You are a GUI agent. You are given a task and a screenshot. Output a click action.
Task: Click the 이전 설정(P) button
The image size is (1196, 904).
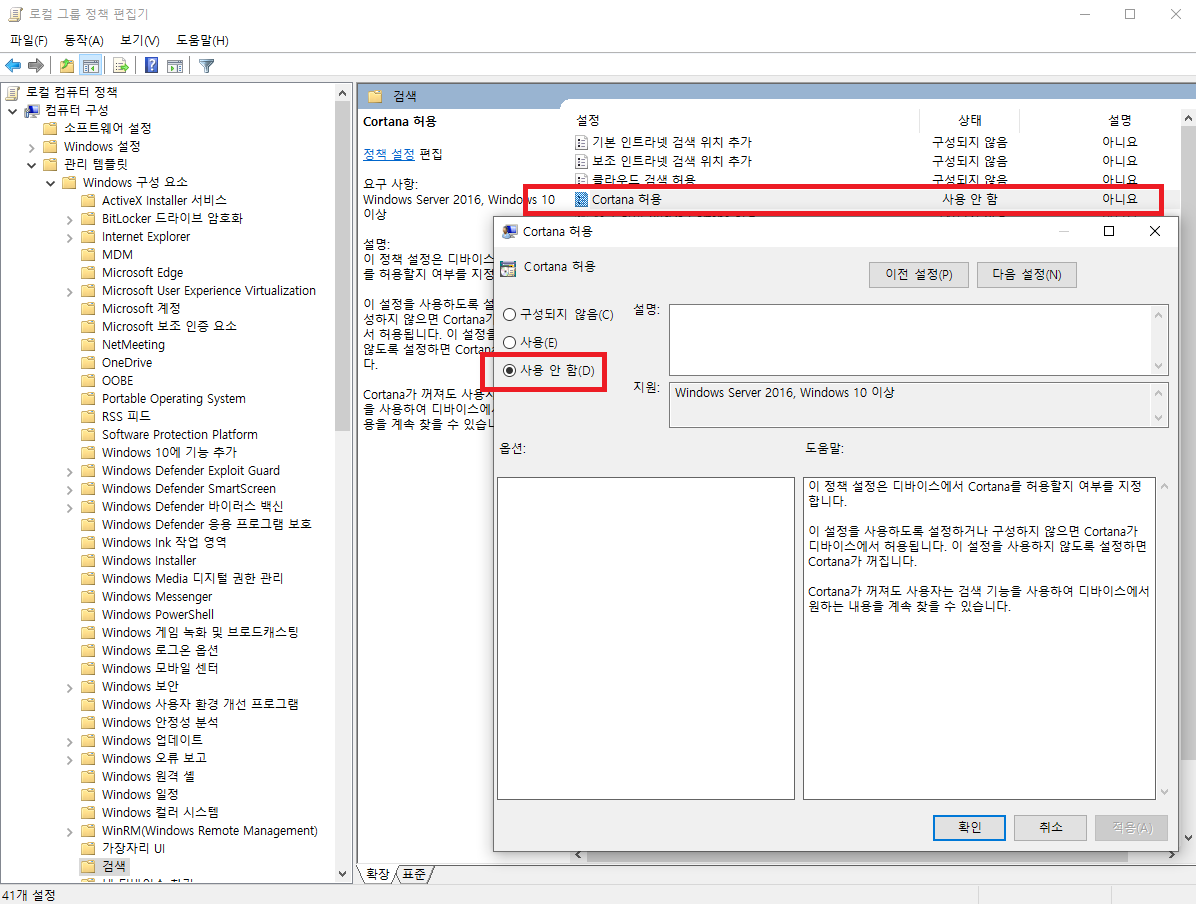pos(918,275)
